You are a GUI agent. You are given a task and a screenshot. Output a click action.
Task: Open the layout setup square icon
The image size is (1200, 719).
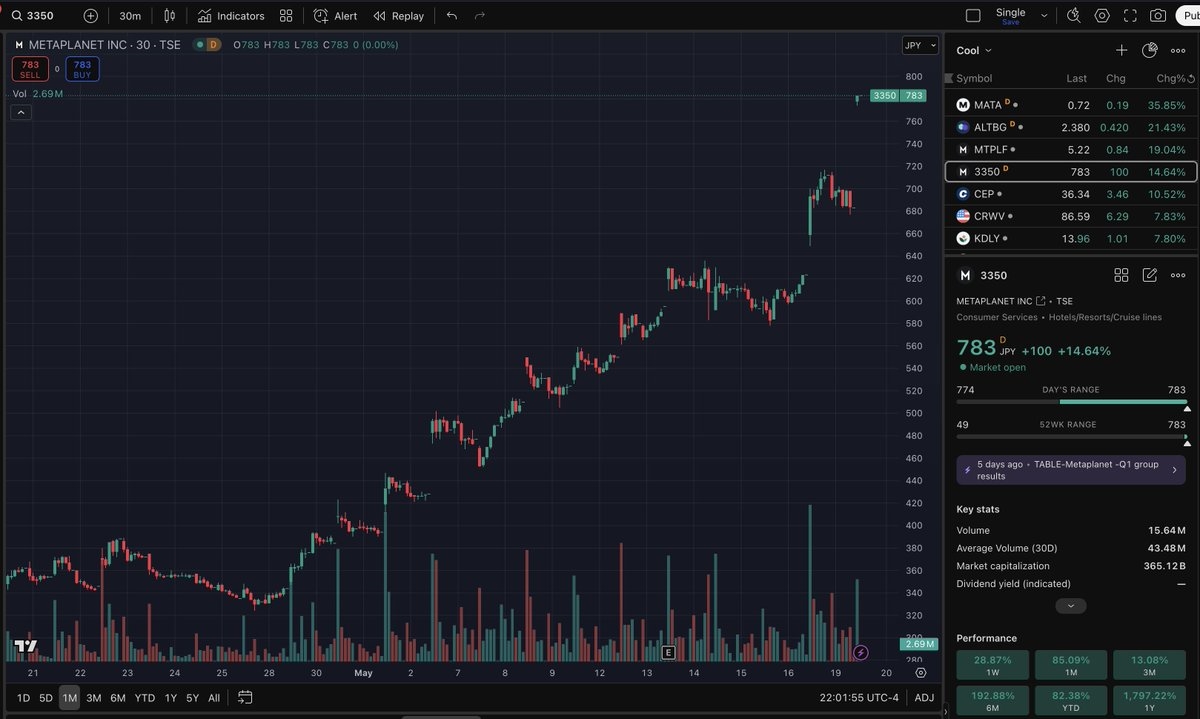click(x=973, y=16)
